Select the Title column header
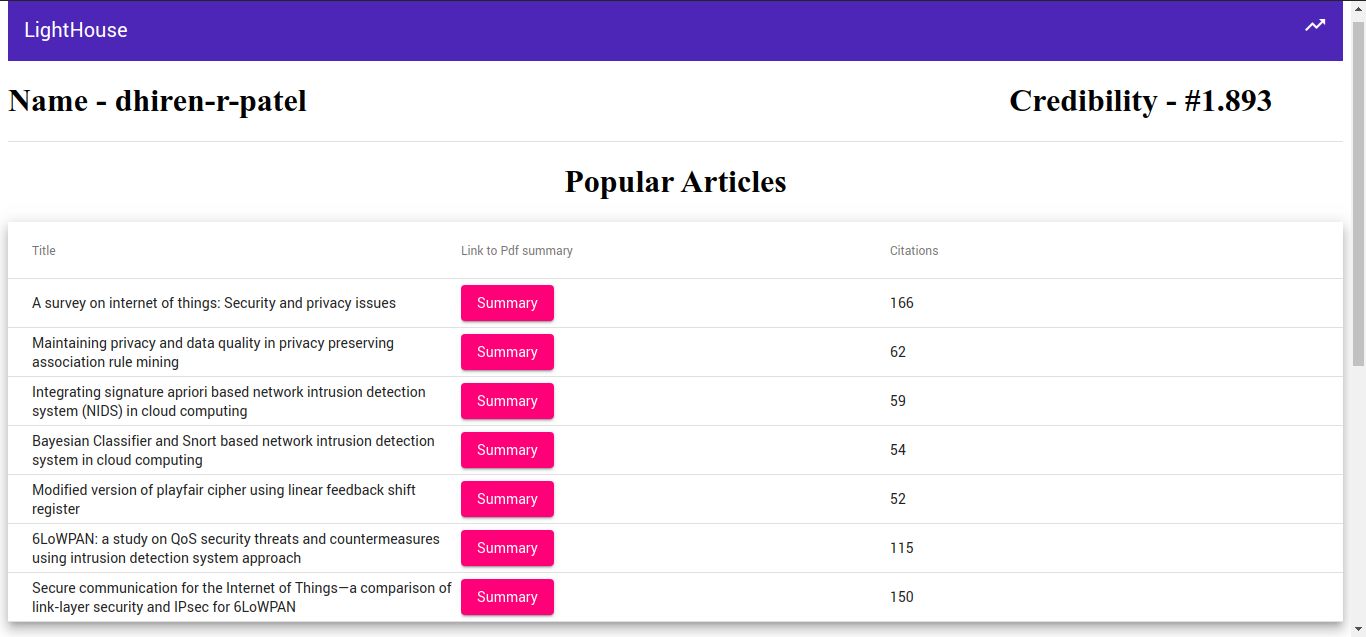This screenshot has height=637, width=1366. 44,251
